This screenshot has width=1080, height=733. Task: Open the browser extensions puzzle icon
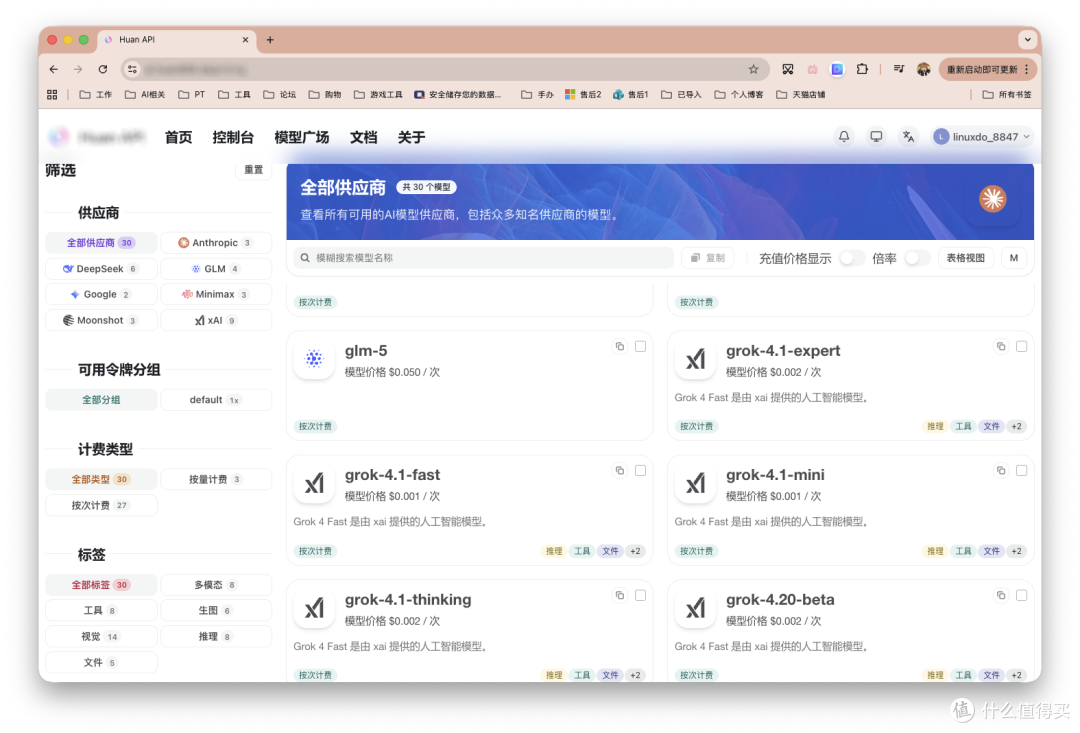pos(862,69)
